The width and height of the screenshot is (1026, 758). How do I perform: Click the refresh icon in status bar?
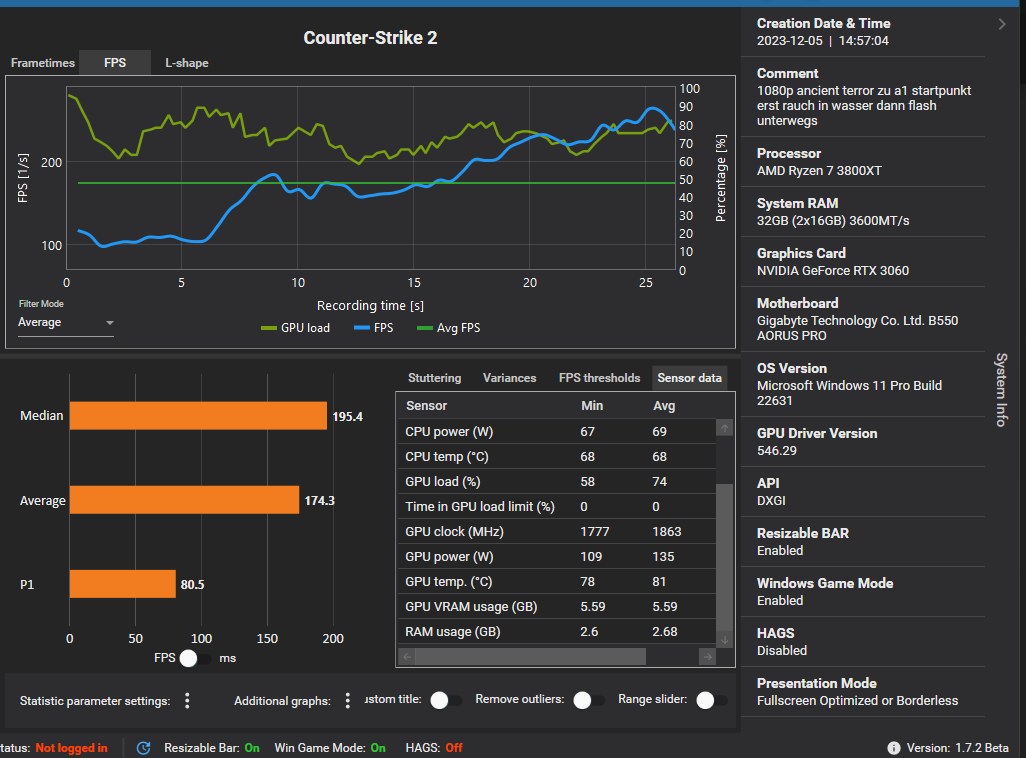(143, 748)
